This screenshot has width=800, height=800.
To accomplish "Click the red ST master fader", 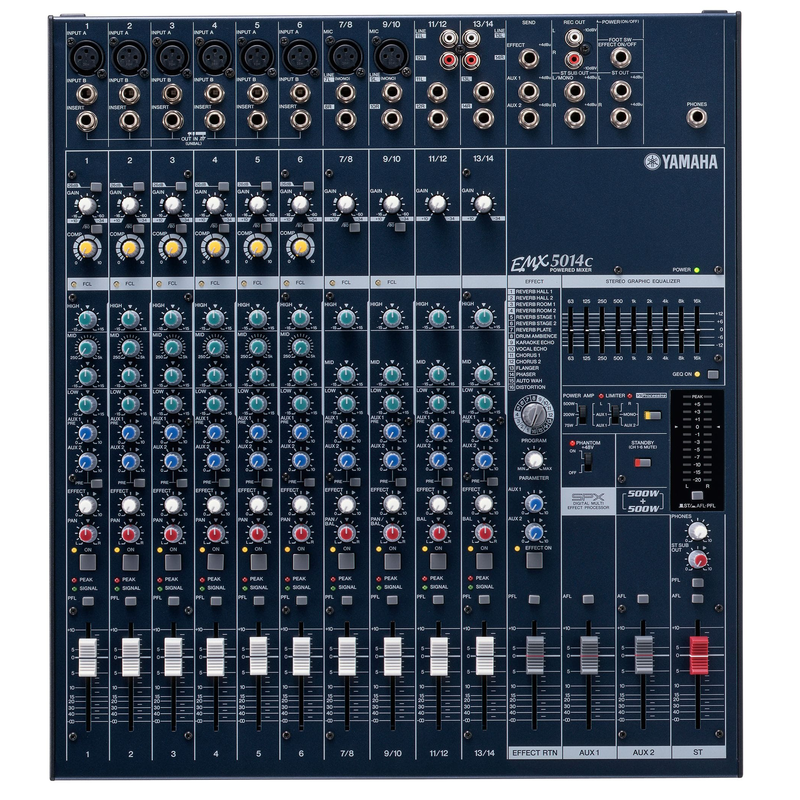I will click(x=698, y=655).
